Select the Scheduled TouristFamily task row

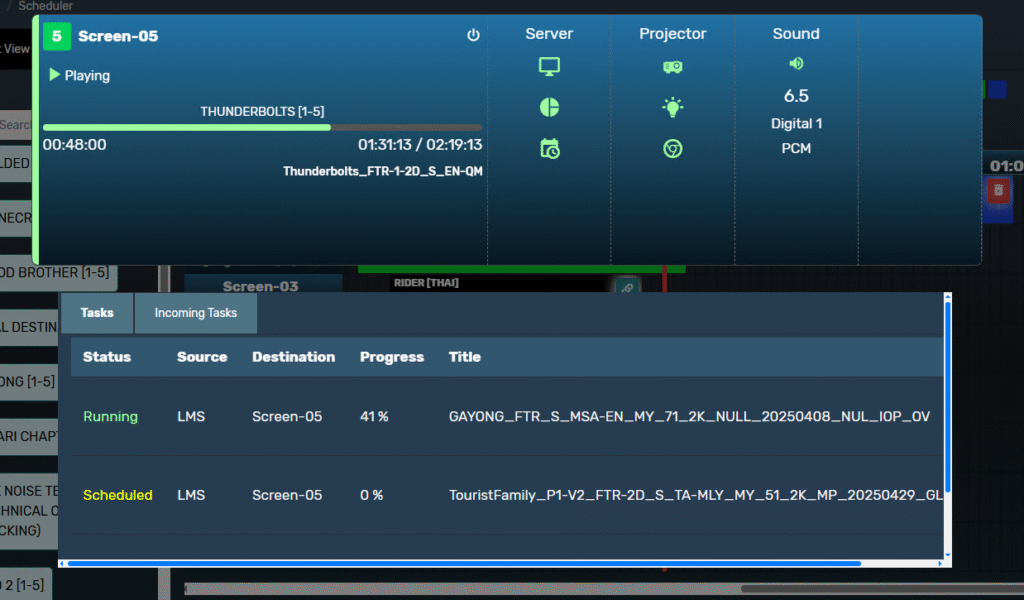pos(500,495)
